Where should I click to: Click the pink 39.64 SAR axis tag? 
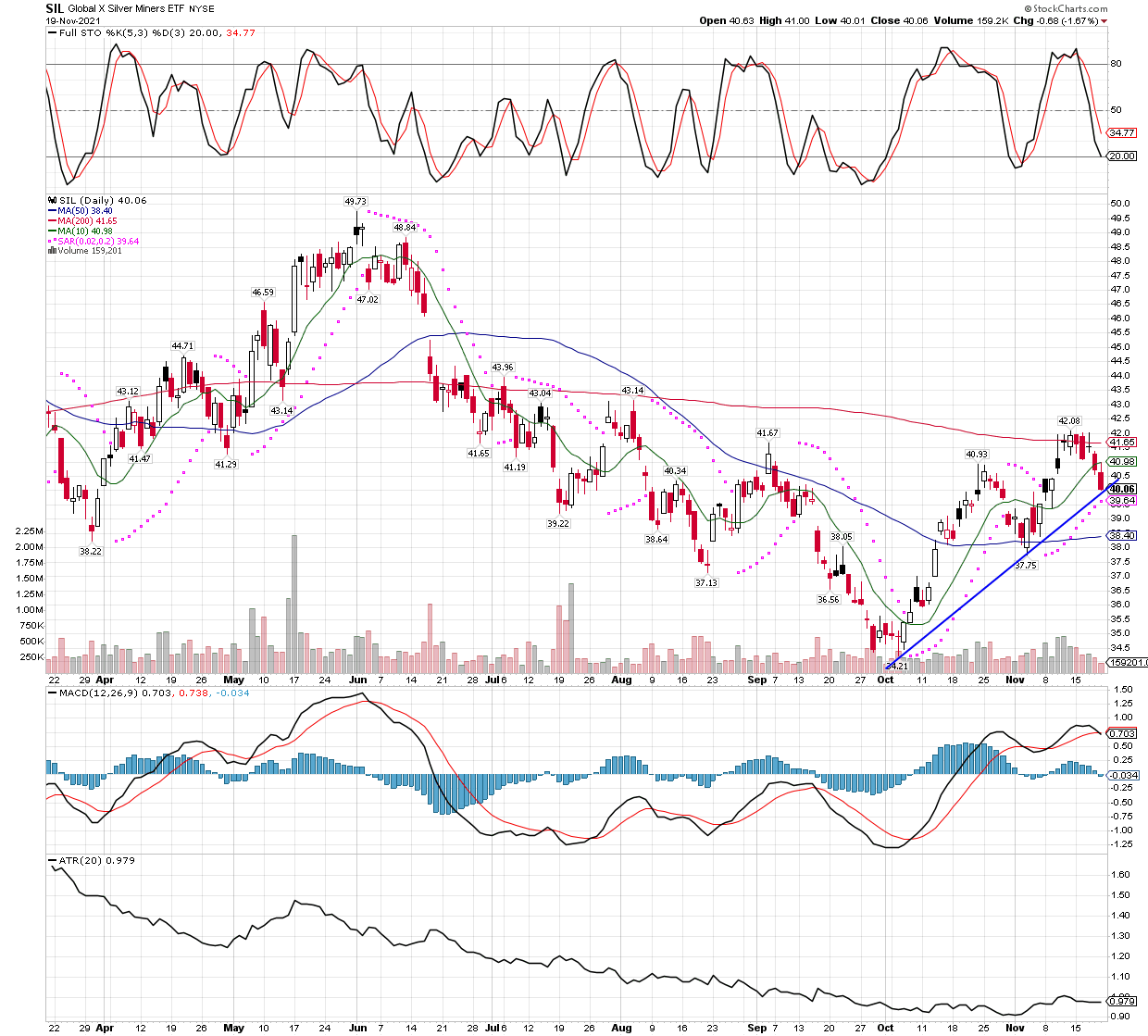(x=1122, y=501)
